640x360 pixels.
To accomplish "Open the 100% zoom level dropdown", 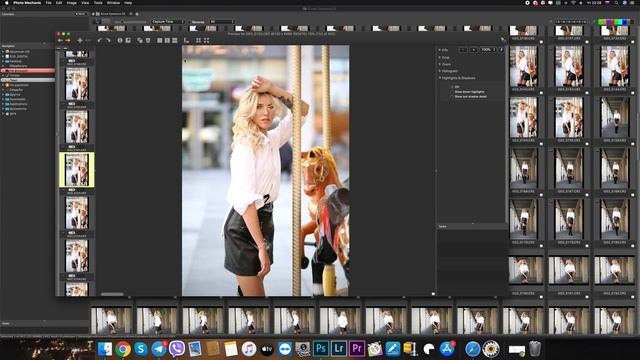I will 488,50.
